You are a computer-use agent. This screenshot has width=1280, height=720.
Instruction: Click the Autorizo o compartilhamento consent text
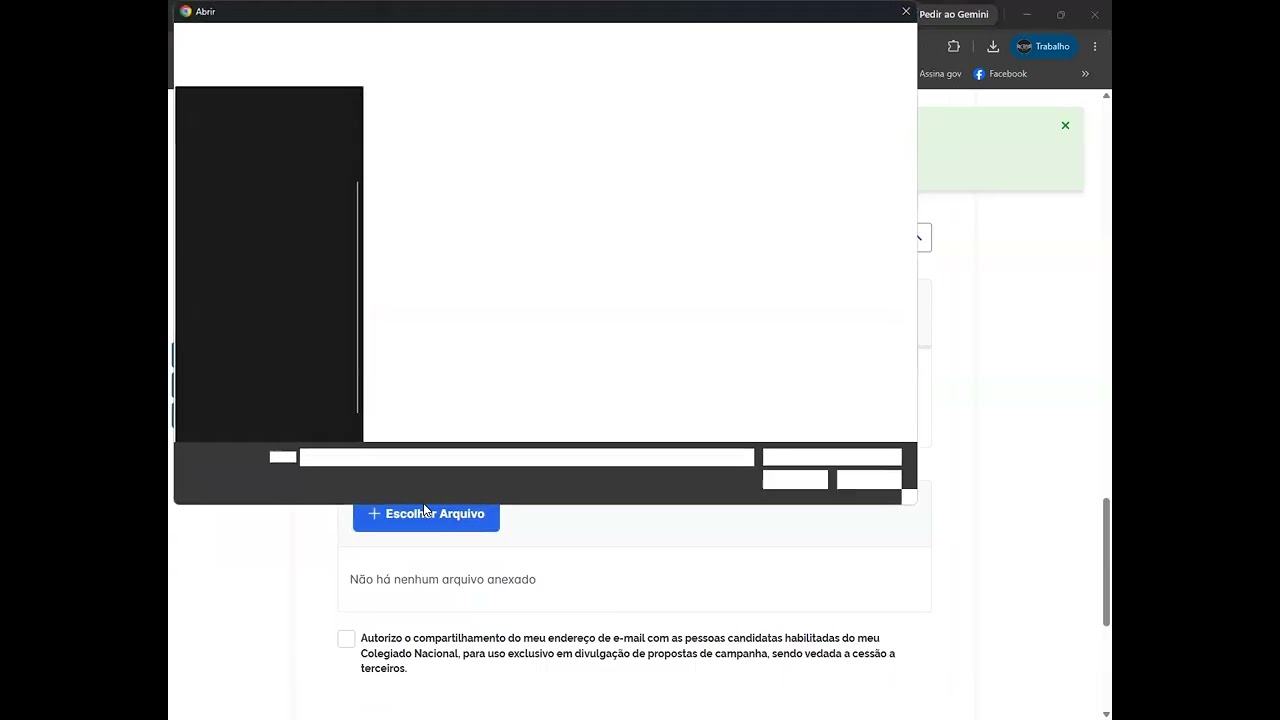tap(628, 653)
